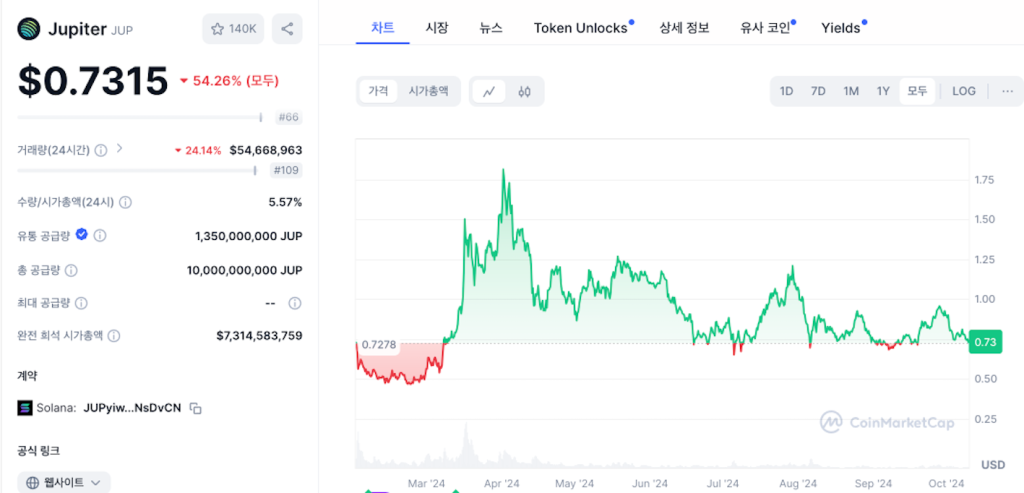Click the #109 volume rank badge
Image resolution: width=1024 pixels, height=493 pixels.
[x=286, y=170]
